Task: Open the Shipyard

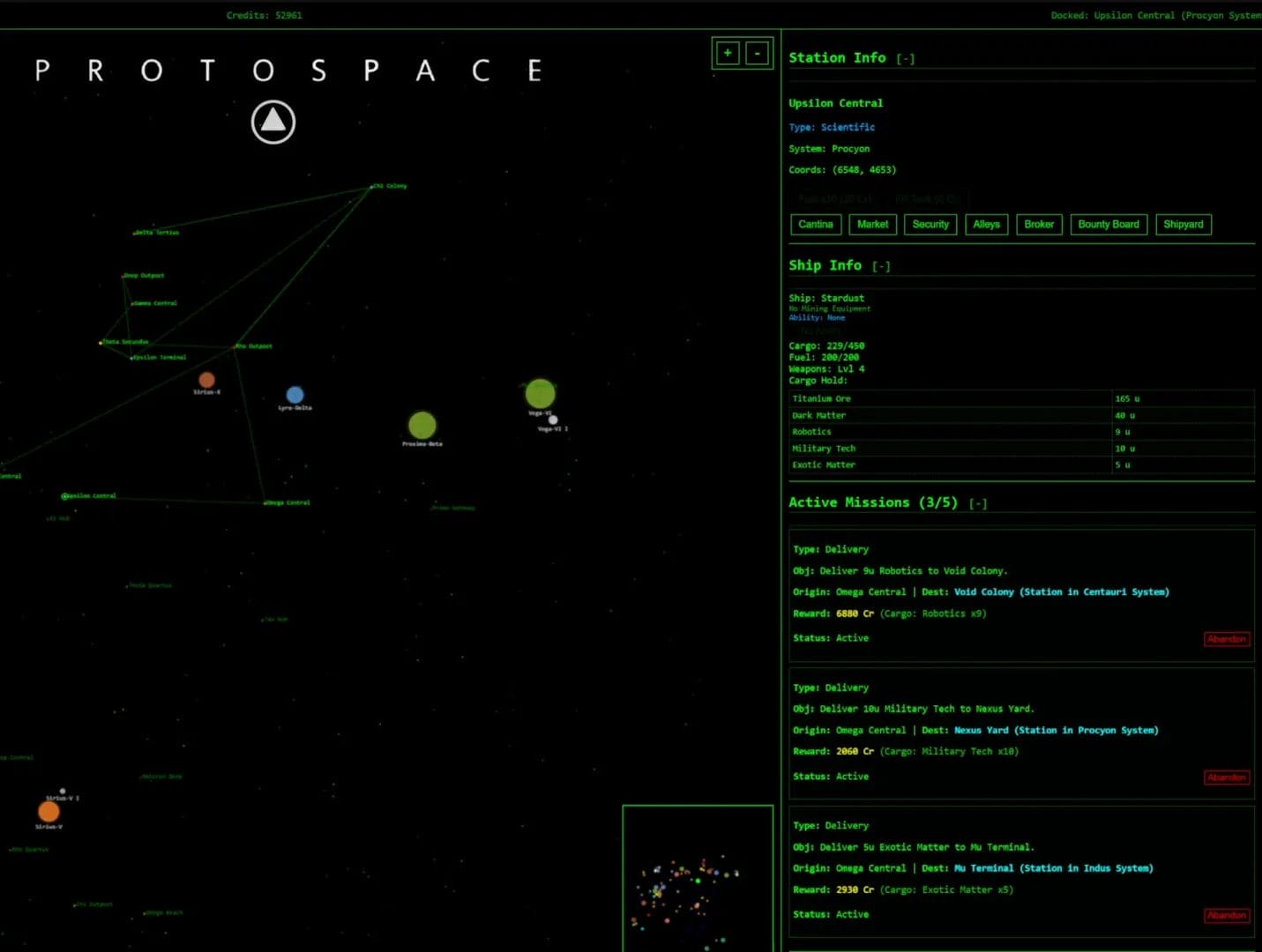Action: [1183, 224]
